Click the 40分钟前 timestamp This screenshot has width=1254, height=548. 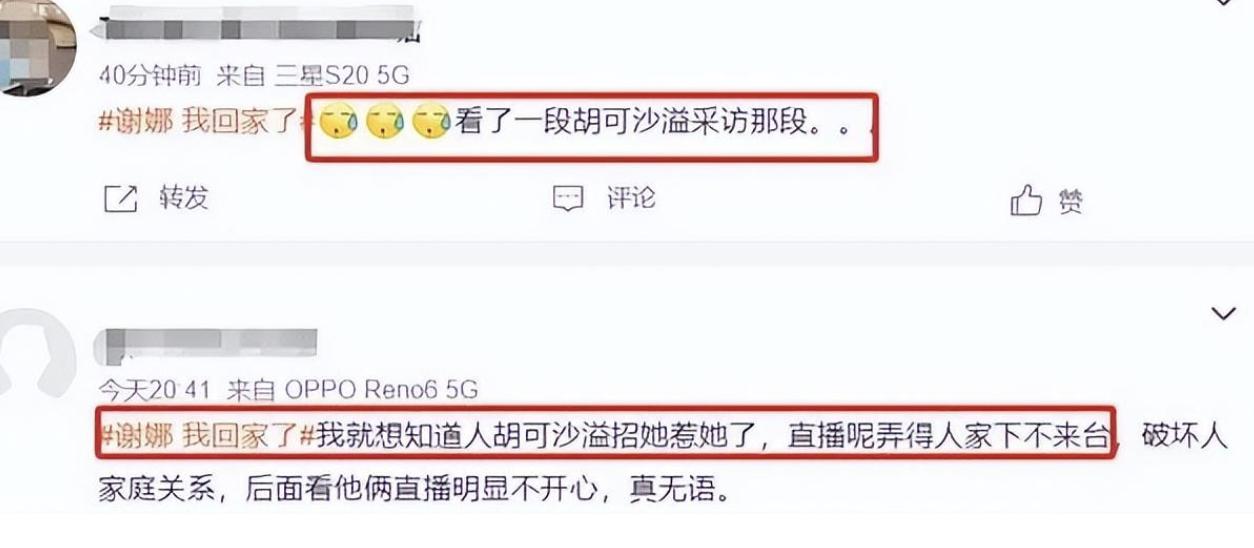(152, 76)
